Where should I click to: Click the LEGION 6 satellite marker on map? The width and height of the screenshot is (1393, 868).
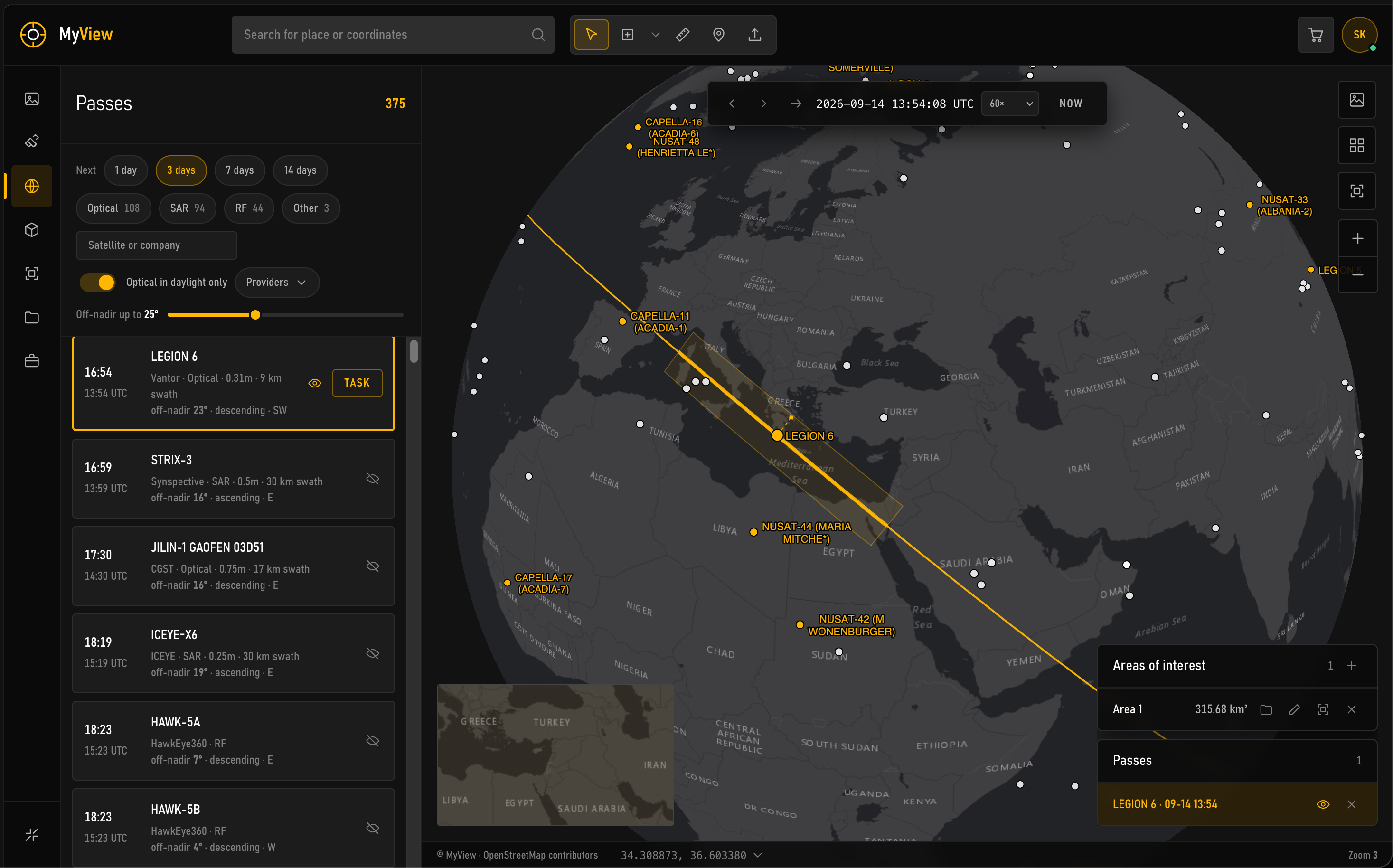coord(777,435)
